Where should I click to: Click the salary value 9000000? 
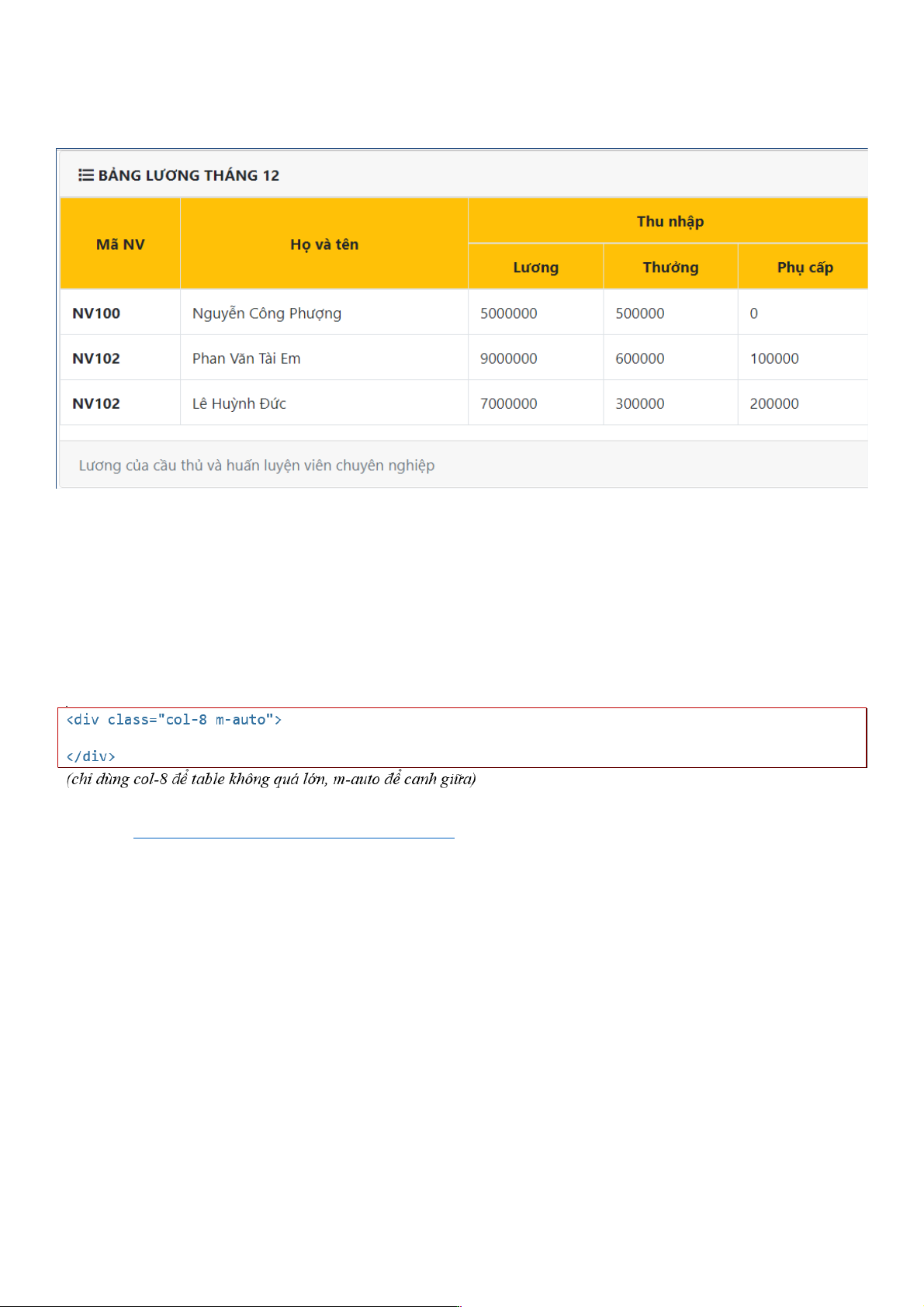pos(508,358)
